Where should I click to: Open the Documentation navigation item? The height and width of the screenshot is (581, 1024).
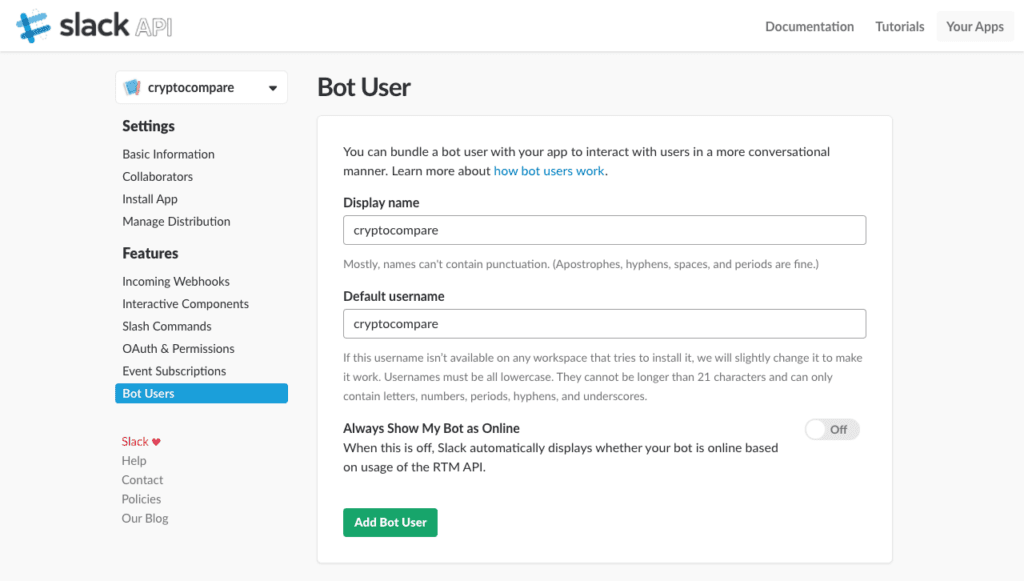click(809, 26)
